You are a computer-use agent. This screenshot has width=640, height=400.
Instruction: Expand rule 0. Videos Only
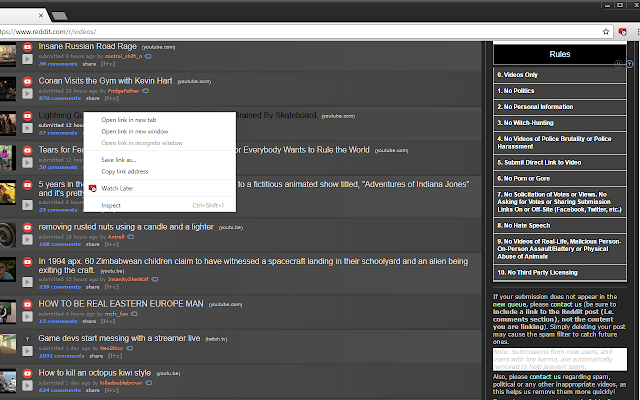pos(560,75)
